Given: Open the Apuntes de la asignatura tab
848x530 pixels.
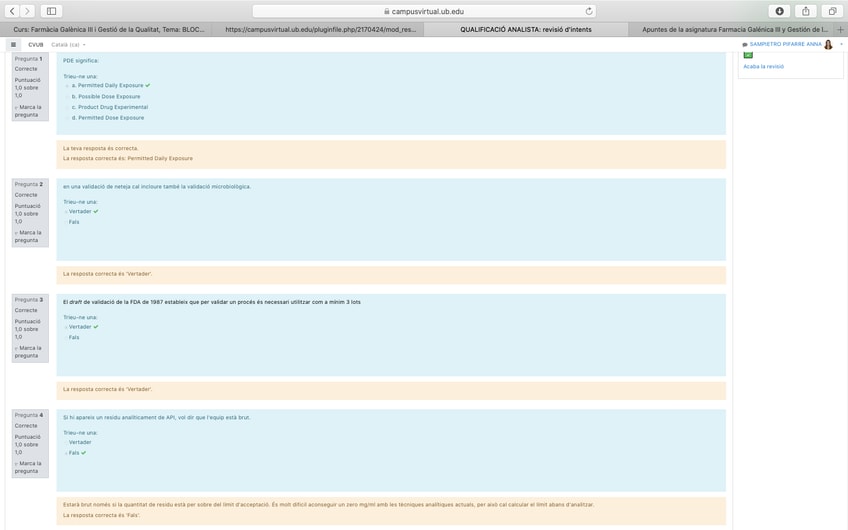Looking at the screenshot, I should (734, 29).
